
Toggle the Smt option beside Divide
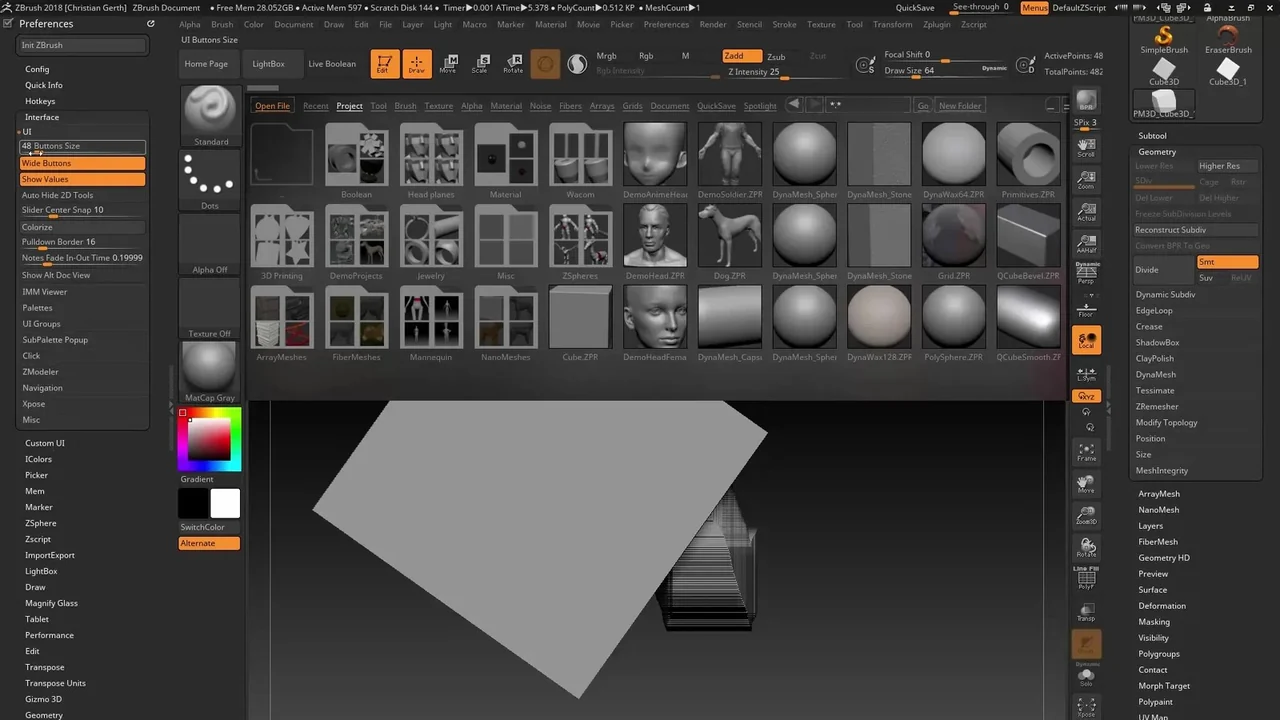(1227, 262)
